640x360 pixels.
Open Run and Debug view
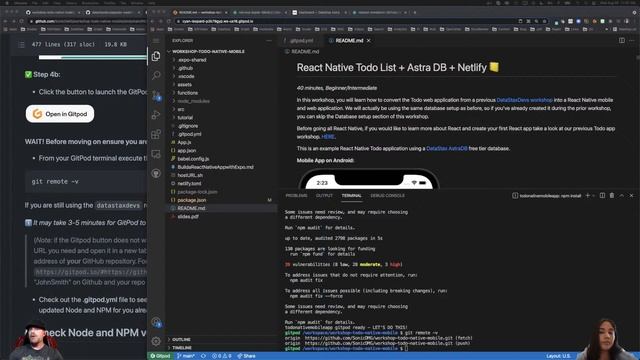click(156, 115)
